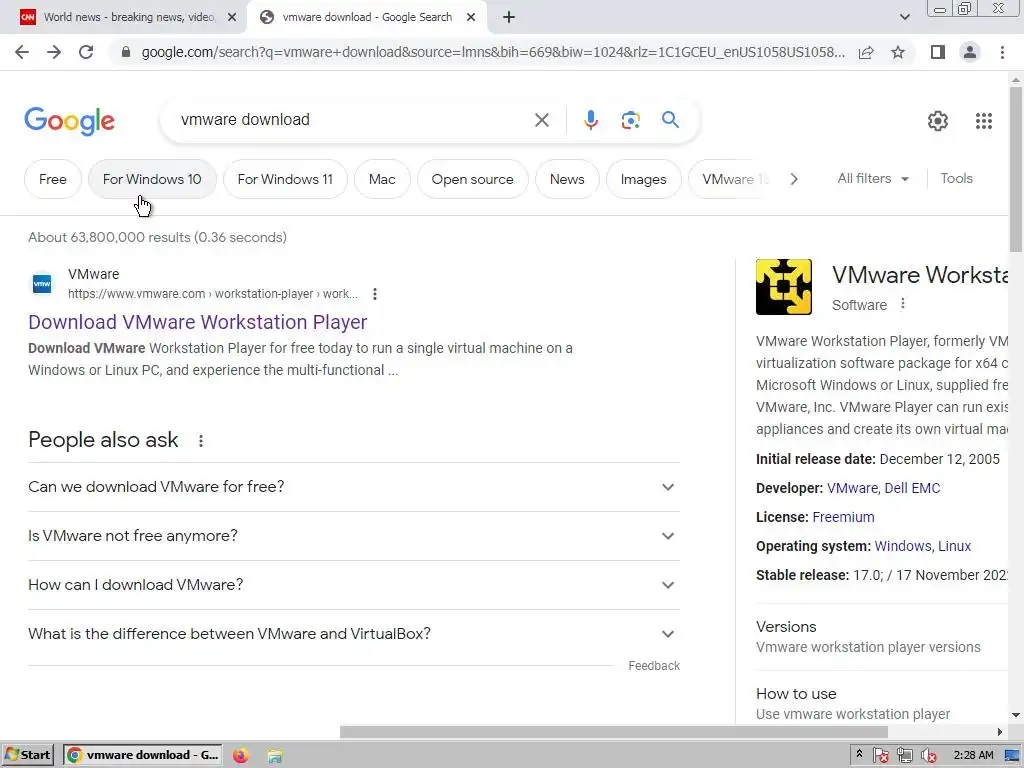Open Chrome profile avatar
The image size is (1024, 768).
(970, 52)
